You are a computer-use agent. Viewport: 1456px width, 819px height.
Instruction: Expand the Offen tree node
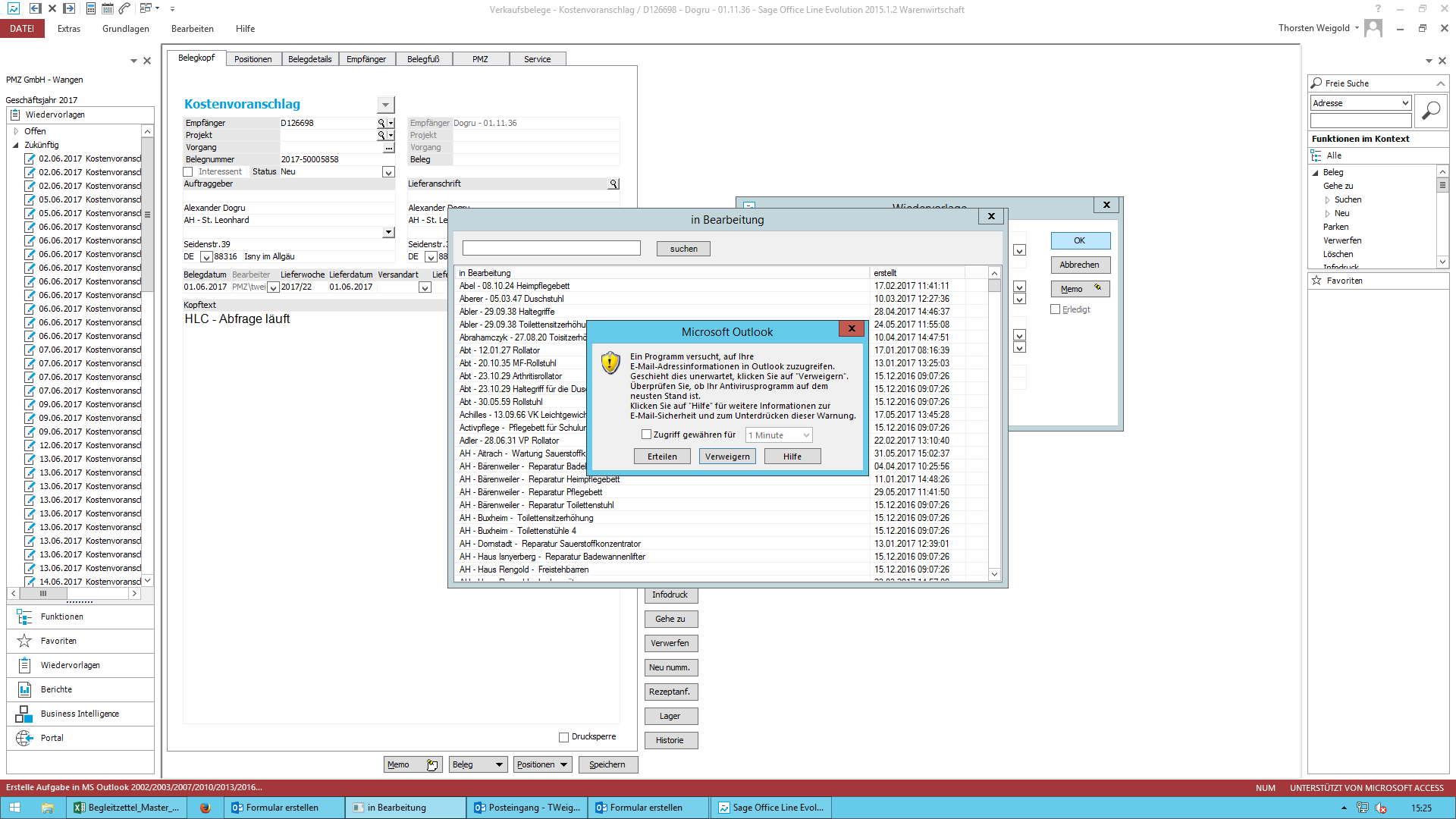16,131
